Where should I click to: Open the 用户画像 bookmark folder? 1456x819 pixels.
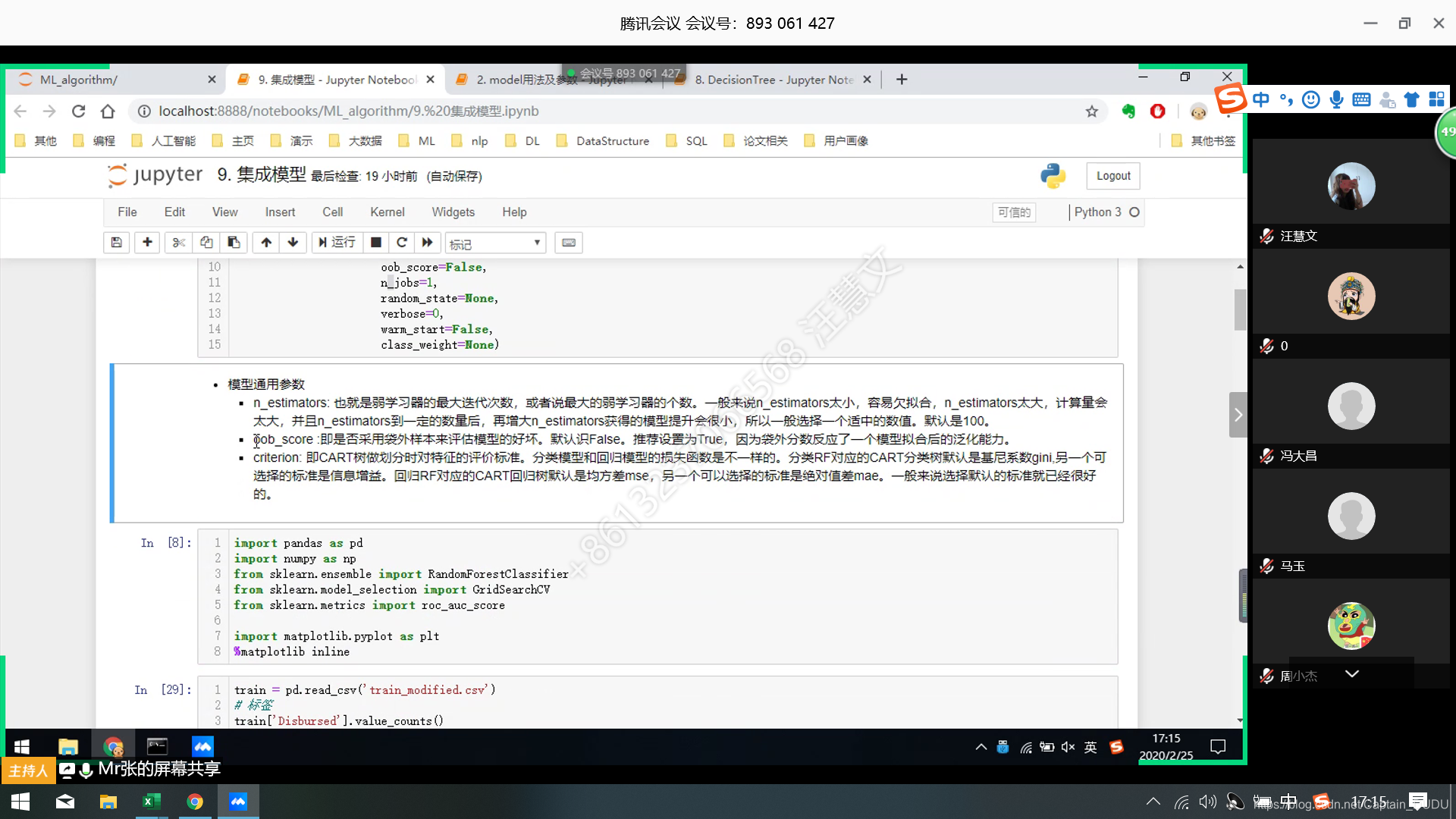pos(836,141)
